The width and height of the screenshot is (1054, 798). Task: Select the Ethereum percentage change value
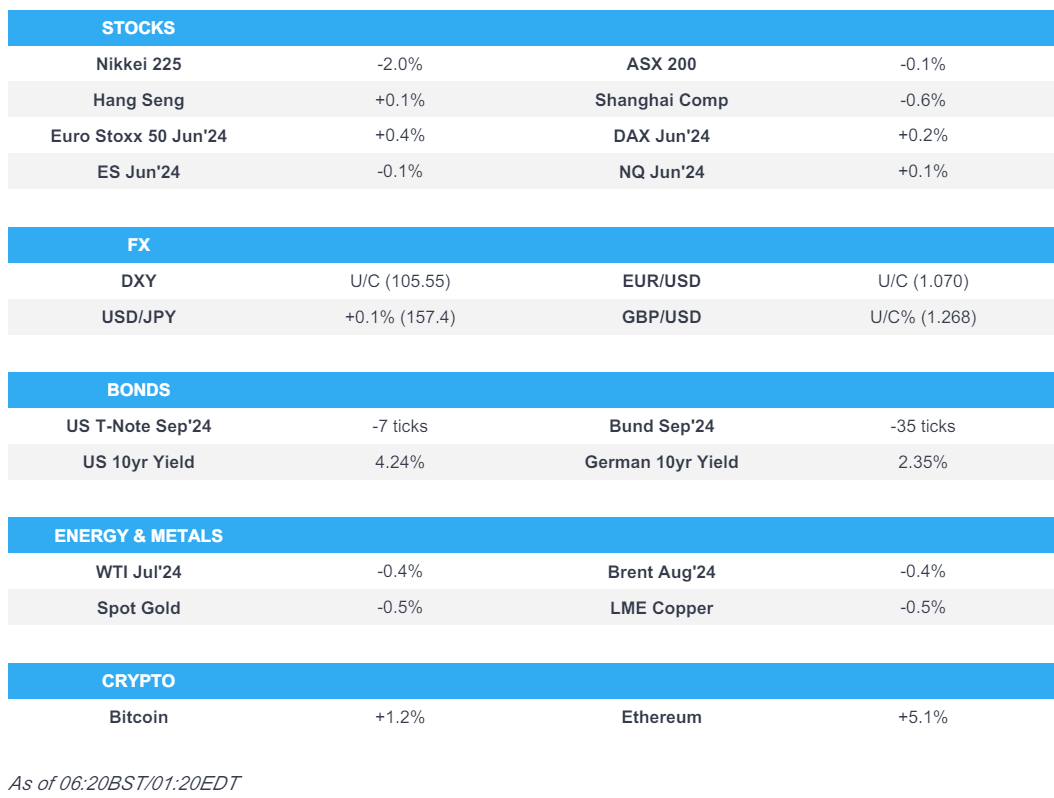[922, 717]
